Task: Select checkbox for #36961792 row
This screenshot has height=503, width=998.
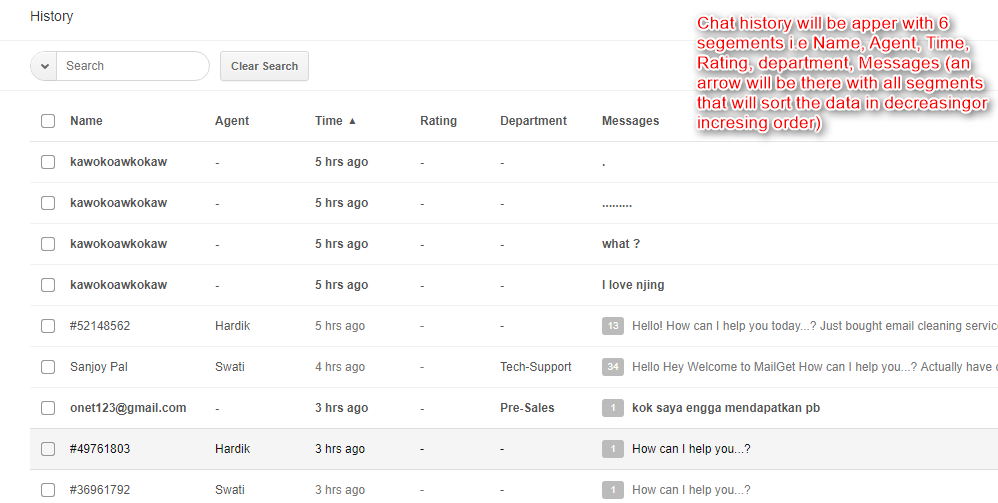Action: pyautogui.click(x=48, y=490)
